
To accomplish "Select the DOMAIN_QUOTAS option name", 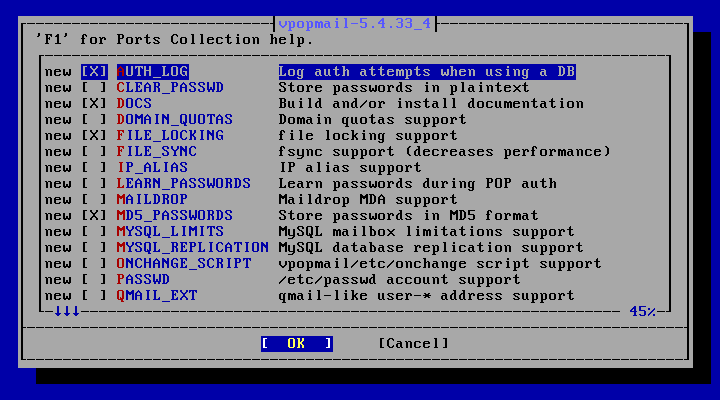I will (x=175, y=120).
